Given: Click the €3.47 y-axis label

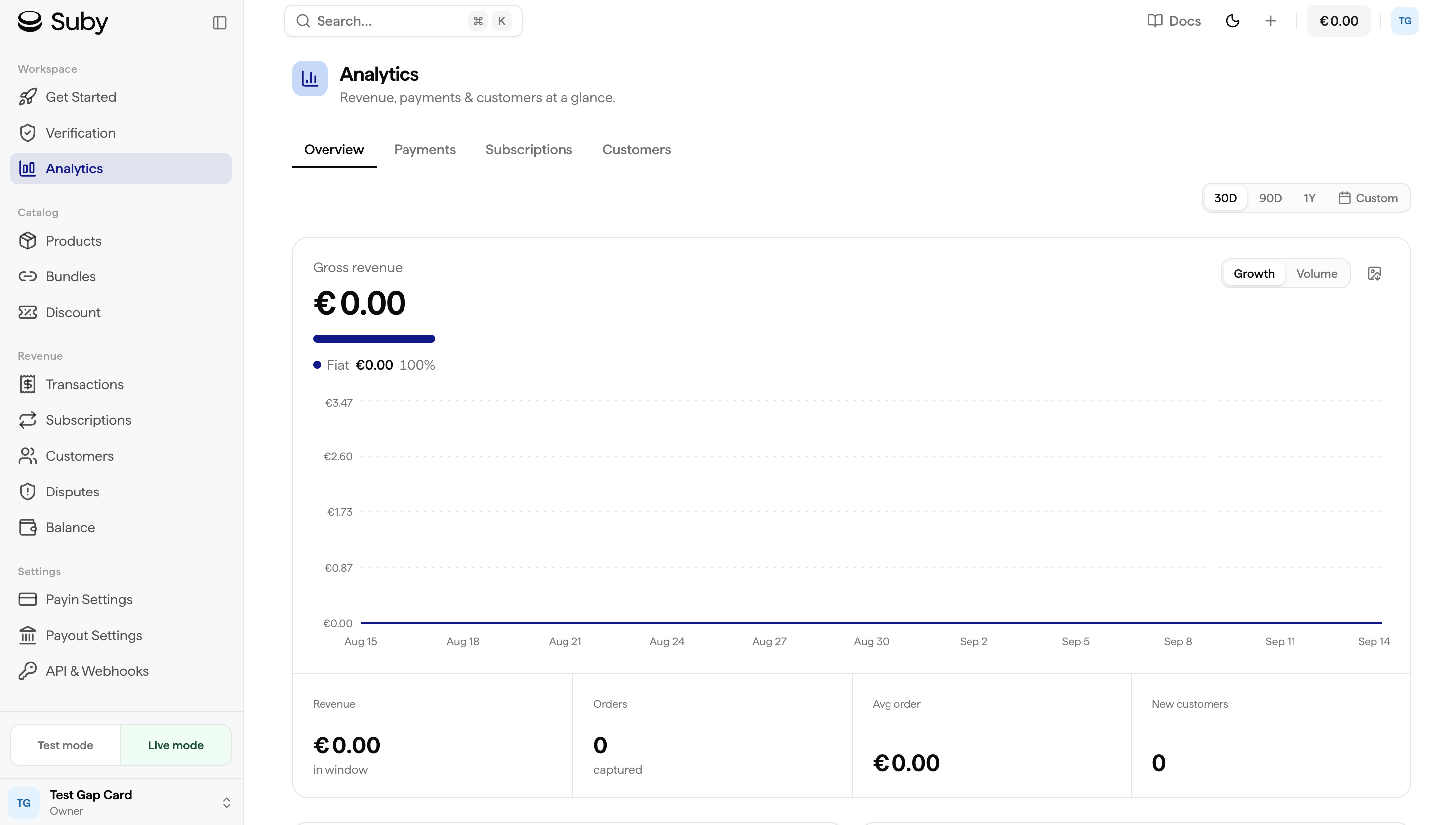Looking at the screenshot, I should pyautogui.click(x=339, y=403).
